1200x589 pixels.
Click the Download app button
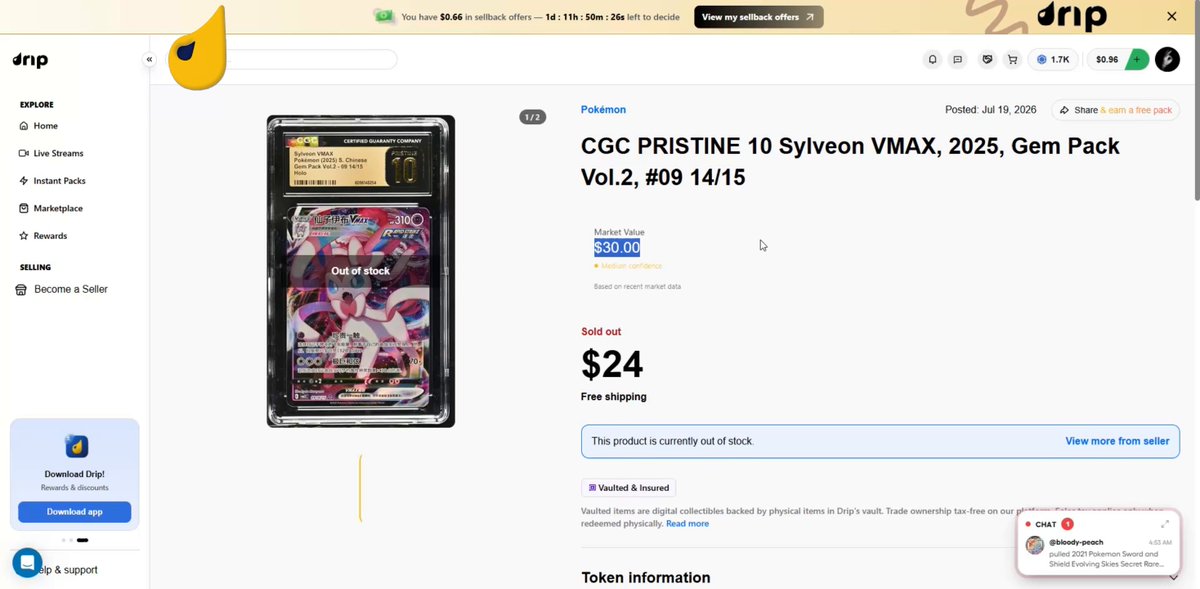pos(74,512)
